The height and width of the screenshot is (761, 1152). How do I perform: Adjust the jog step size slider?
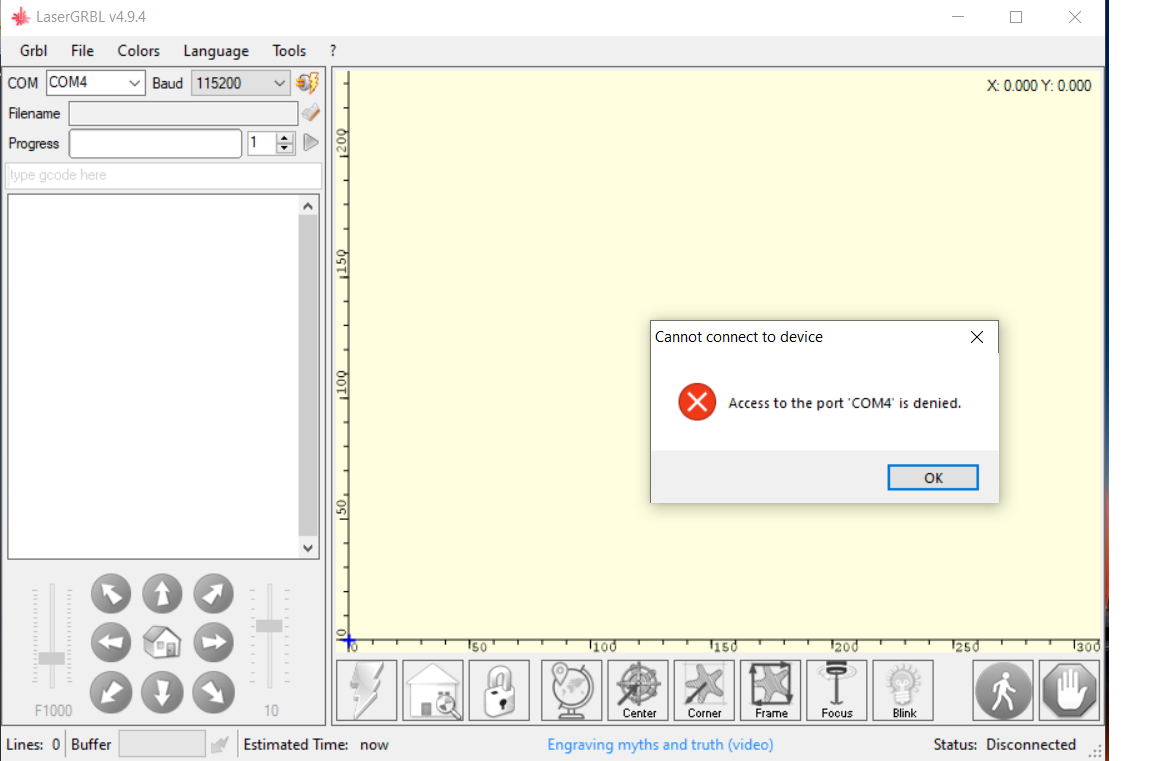click(x=269, y=625)
